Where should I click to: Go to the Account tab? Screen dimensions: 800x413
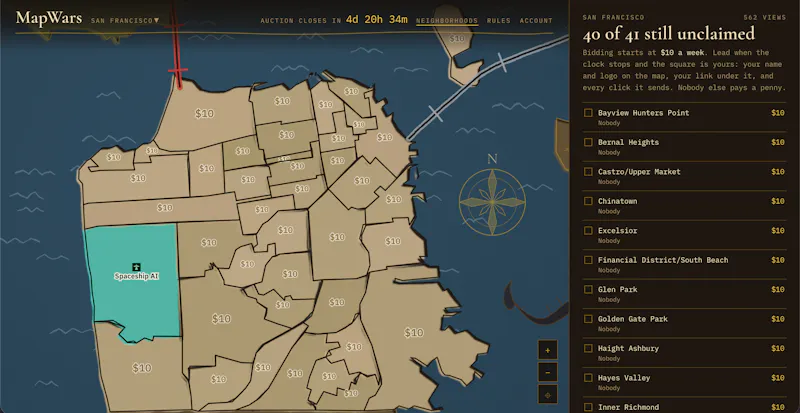(536, 21)
